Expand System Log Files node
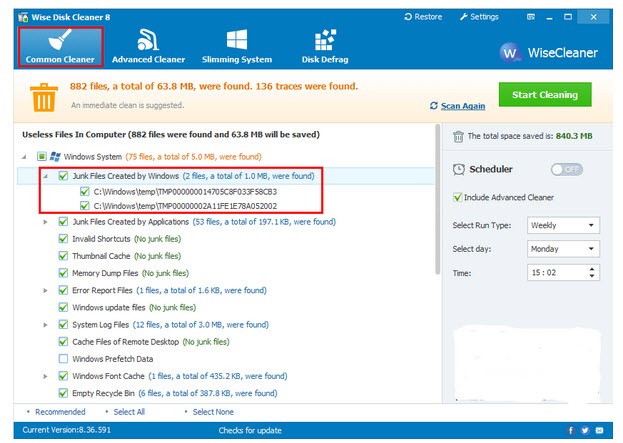 pos(45,325)
